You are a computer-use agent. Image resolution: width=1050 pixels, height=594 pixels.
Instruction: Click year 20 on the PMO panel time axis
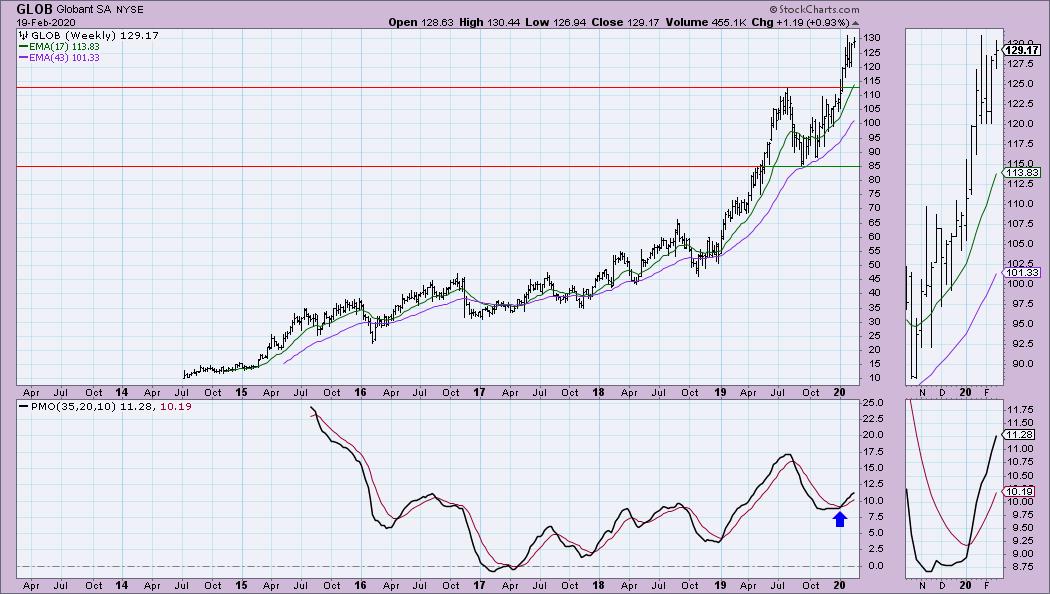coord(841,585)
